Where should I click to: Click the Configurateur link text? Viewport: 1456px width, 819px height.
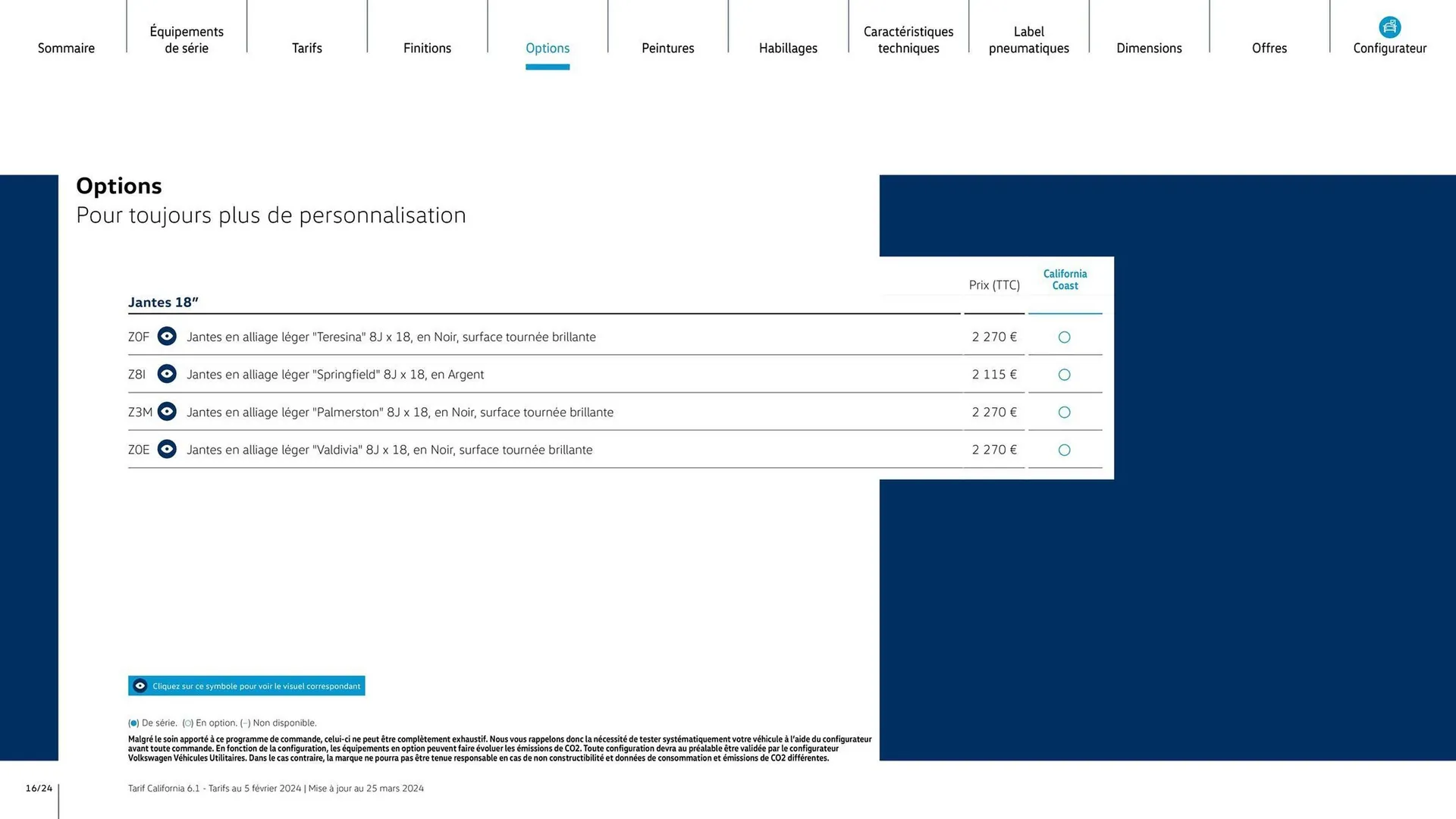[1389, 48]
